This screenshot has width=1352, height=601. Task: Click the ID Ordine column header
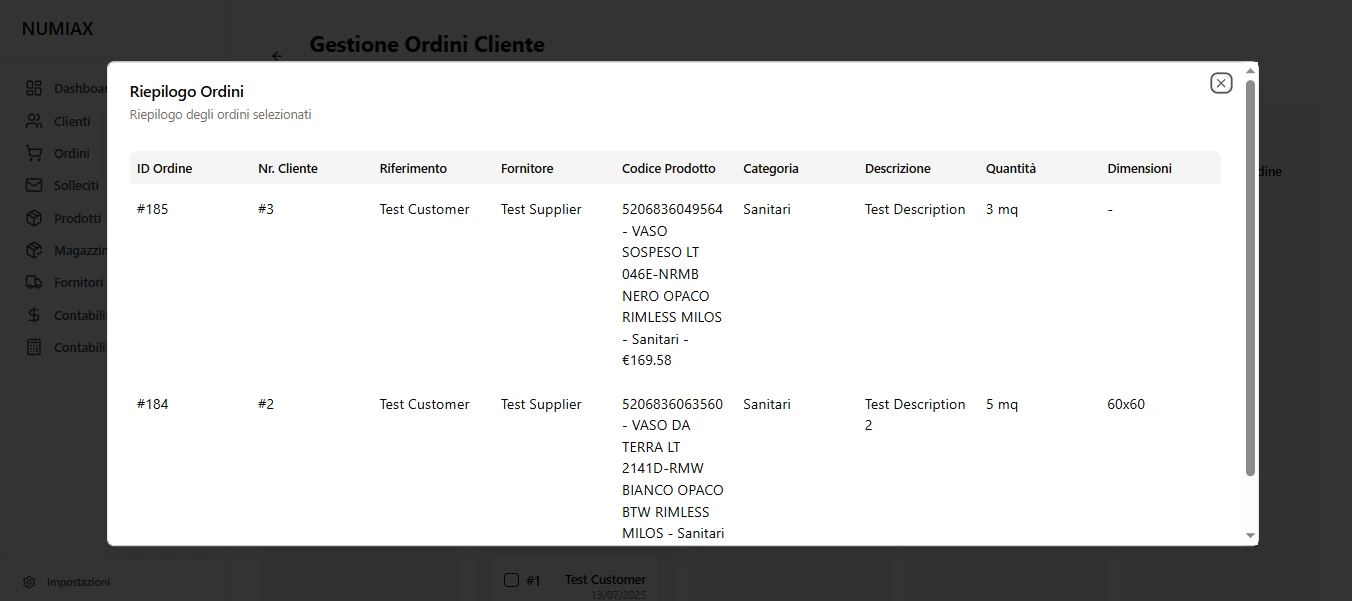click(x=164, y=168)
